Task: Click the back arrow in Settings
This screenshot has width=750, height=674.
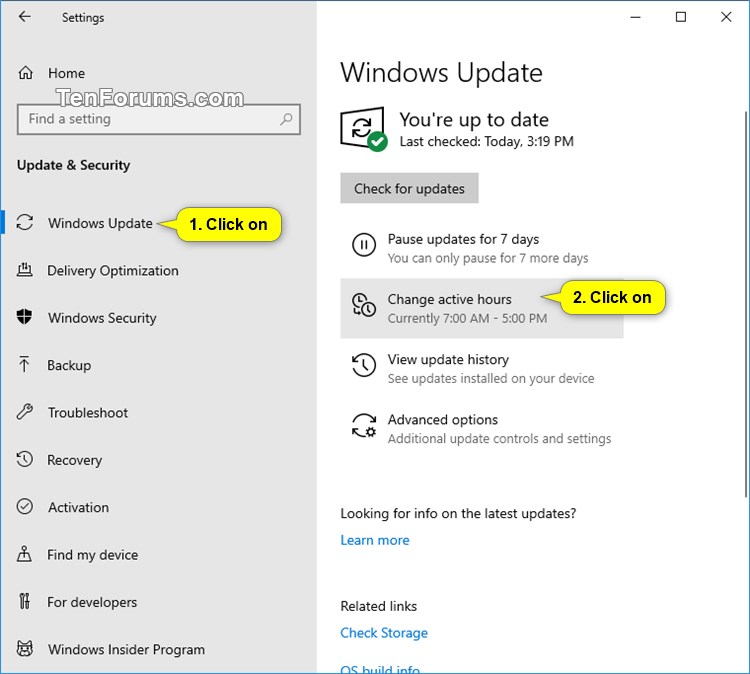Action: point(24,17)
